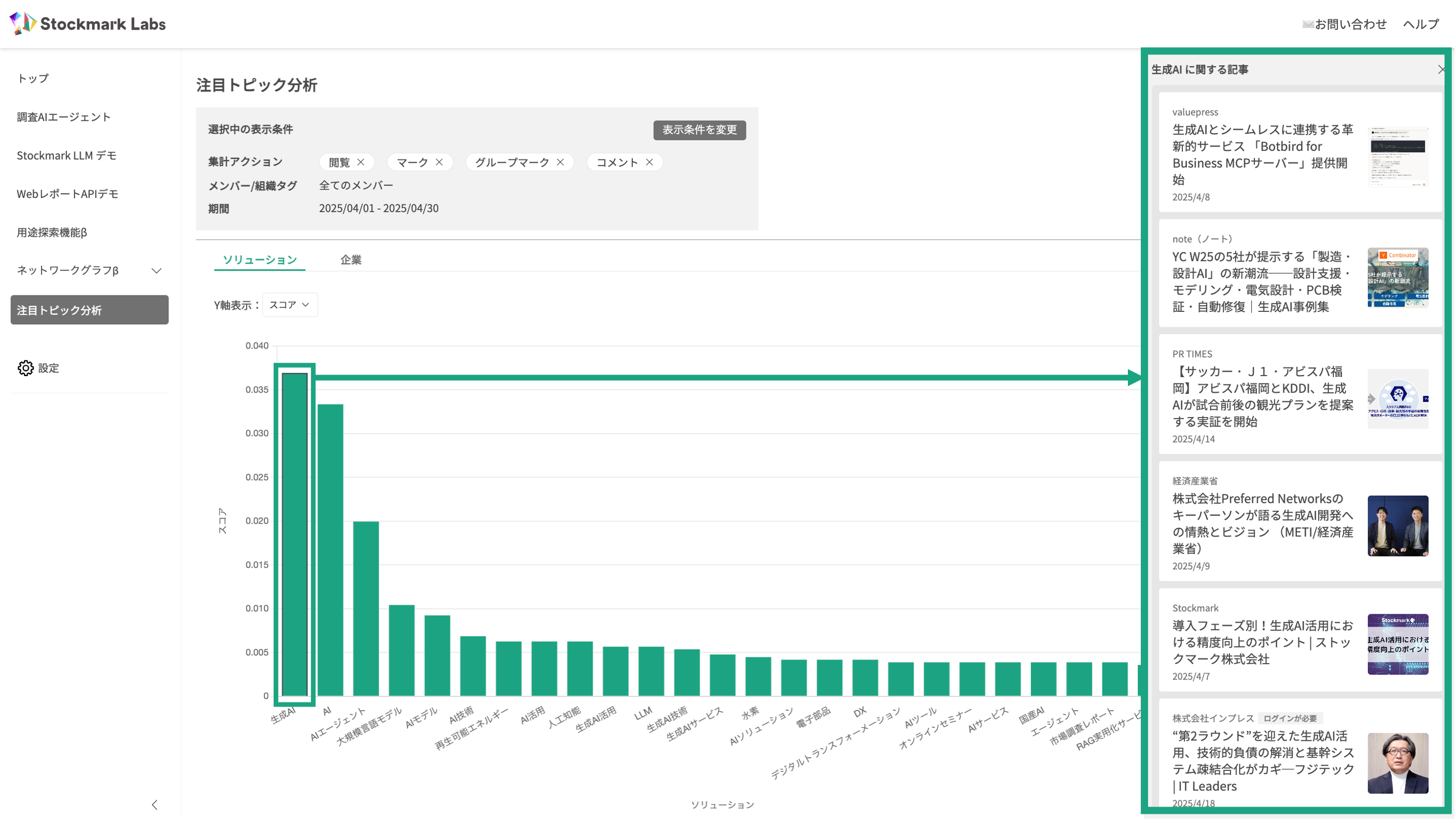Image resolution: width=1456 pixels, height=819 pixels.
Task: Remove the 閲覧 filter tag
Action: pyautogui.click(x=361, y=162)
